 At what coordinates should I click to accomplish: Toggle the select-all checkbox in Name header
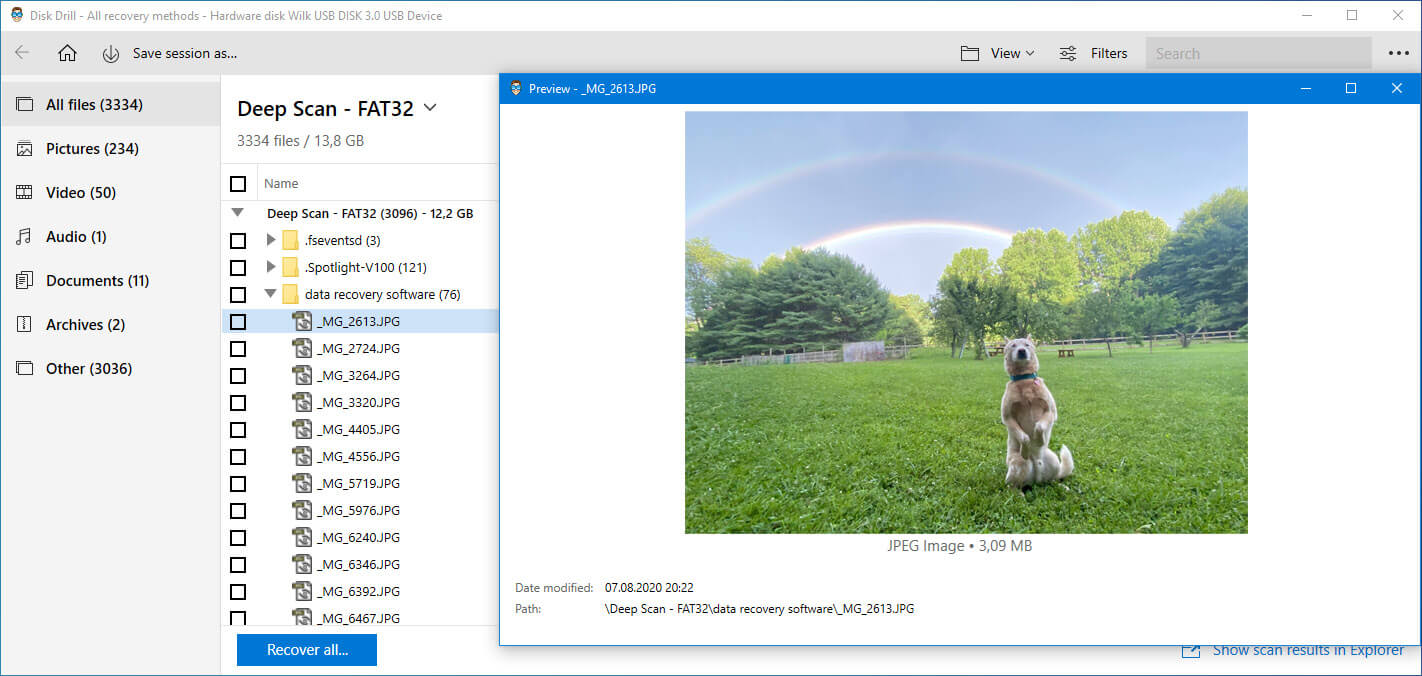[238, 184]
